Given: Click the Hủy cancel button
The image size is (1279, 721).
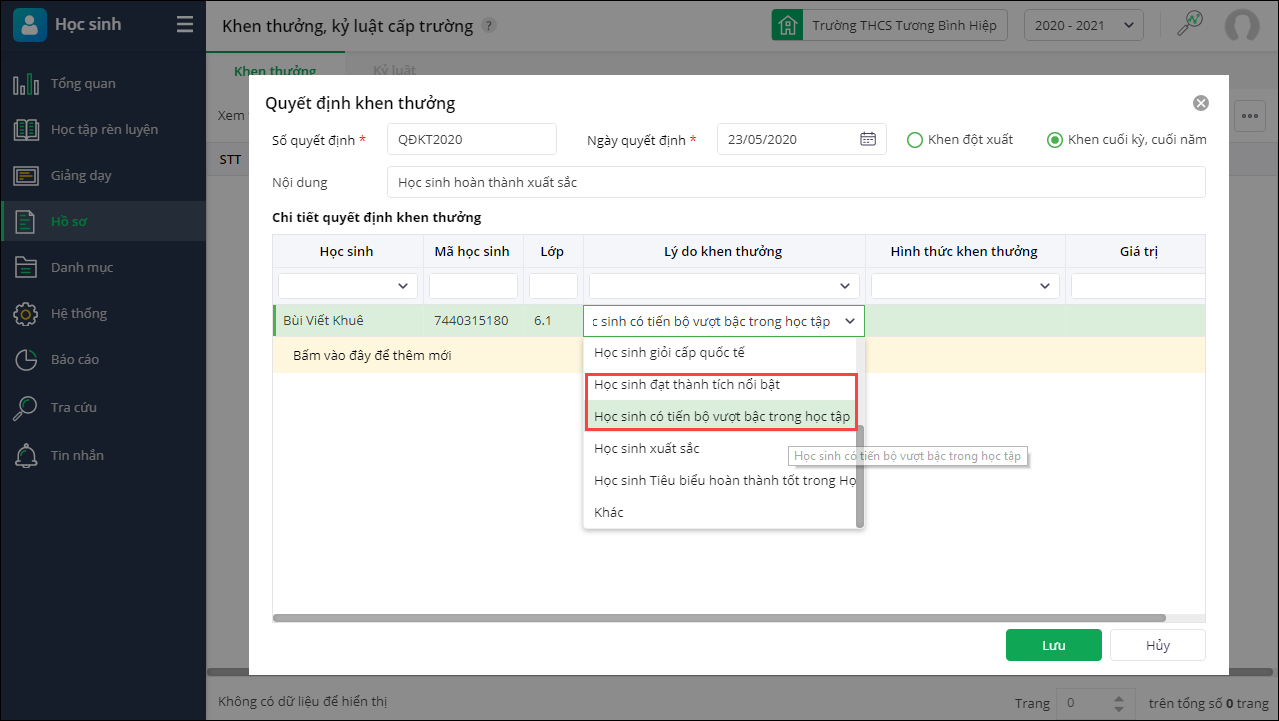Looking at the screenshot, I should [x=1158, y=645].
